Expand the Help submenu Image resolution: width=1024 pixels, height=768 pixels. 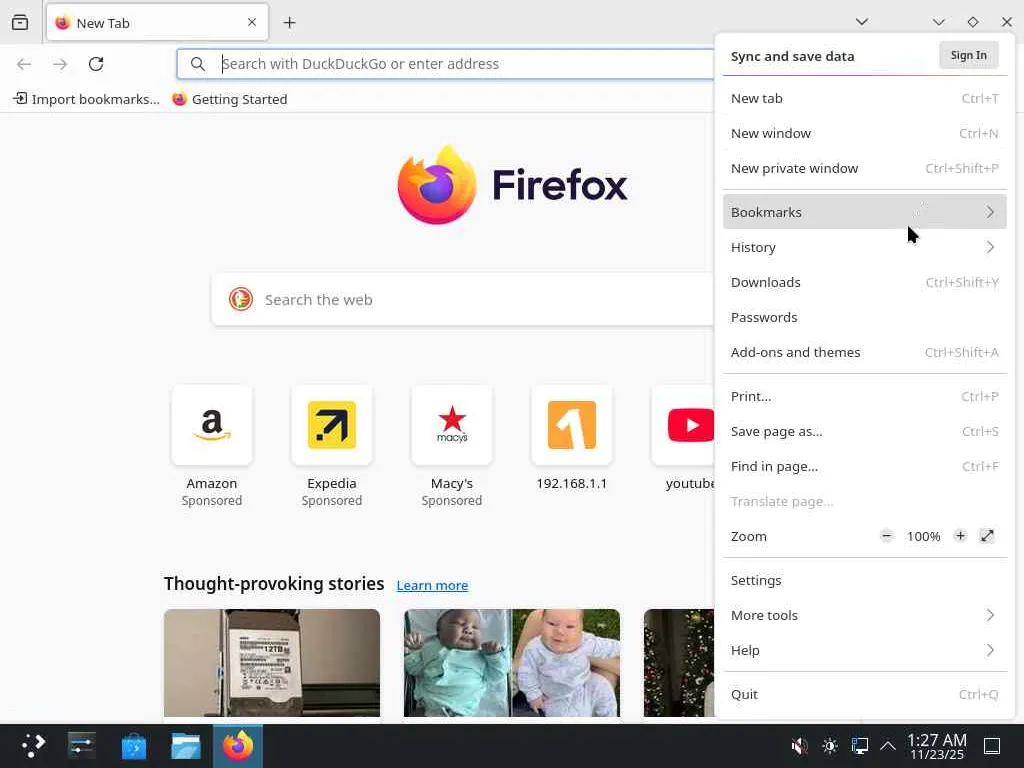[x=865, y=650]
